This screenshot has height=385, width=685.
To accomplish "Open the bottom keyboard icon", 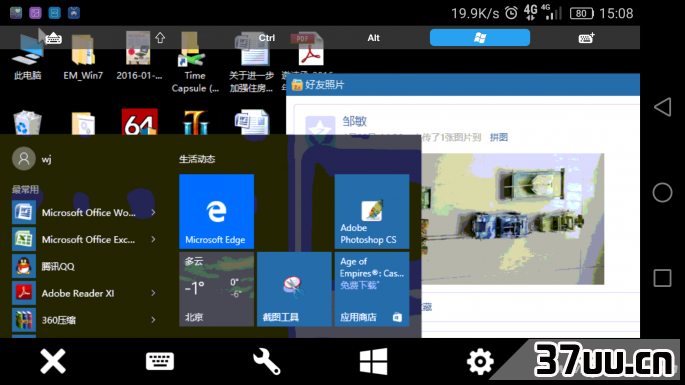I will (160, 361).
